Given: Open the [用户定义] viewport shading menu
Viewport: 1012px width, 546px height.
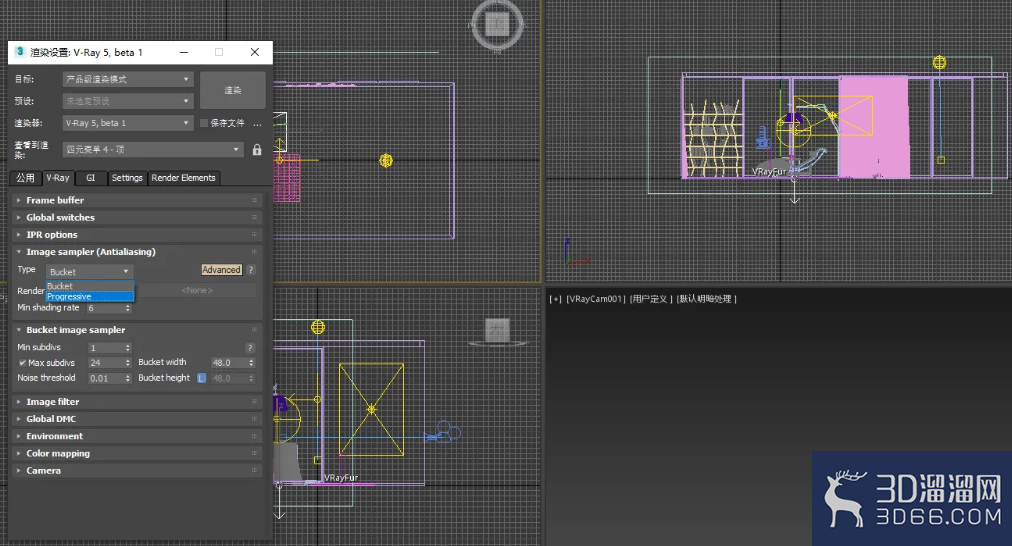Looking at the screenshot, I should click(x=651, y=299).
